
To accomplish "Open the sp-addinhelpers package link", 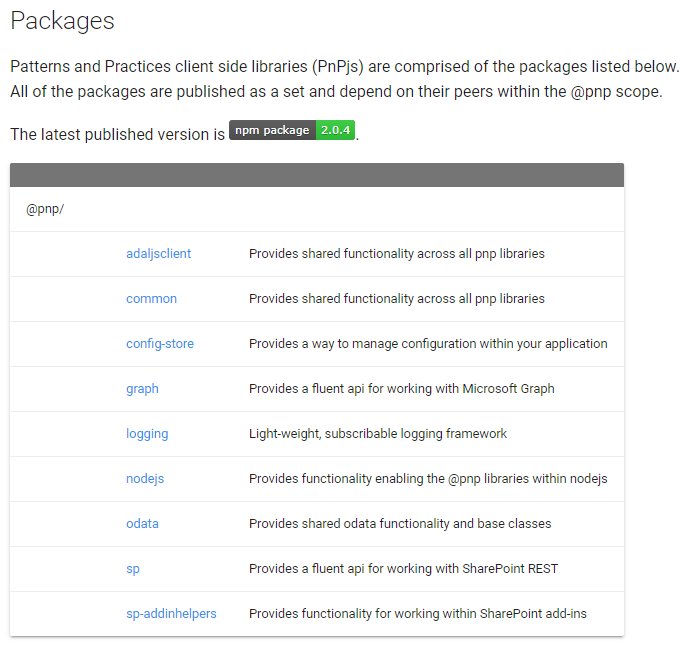I will click(x=171, y=614).
